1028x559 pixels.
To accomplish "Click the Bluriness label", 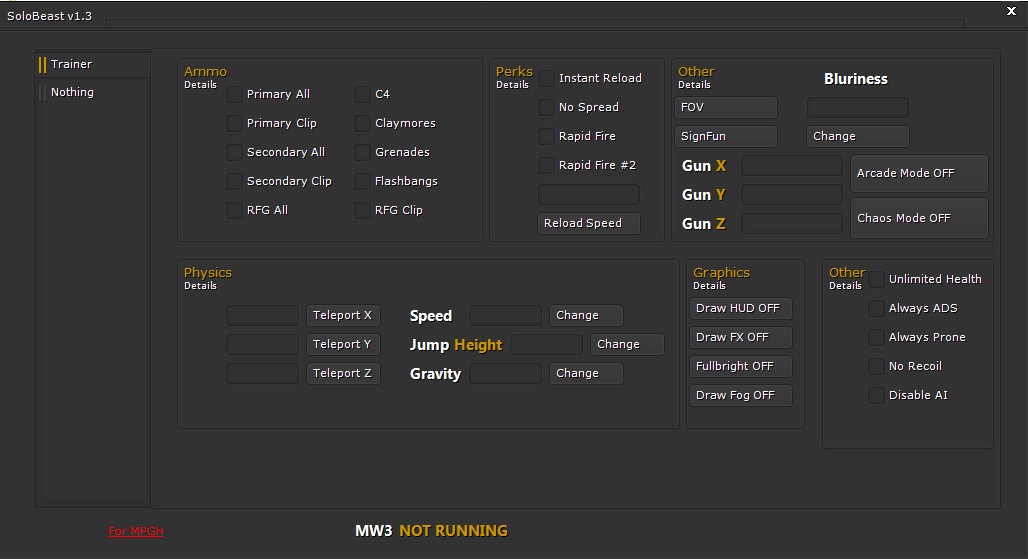I will [856, 79].
